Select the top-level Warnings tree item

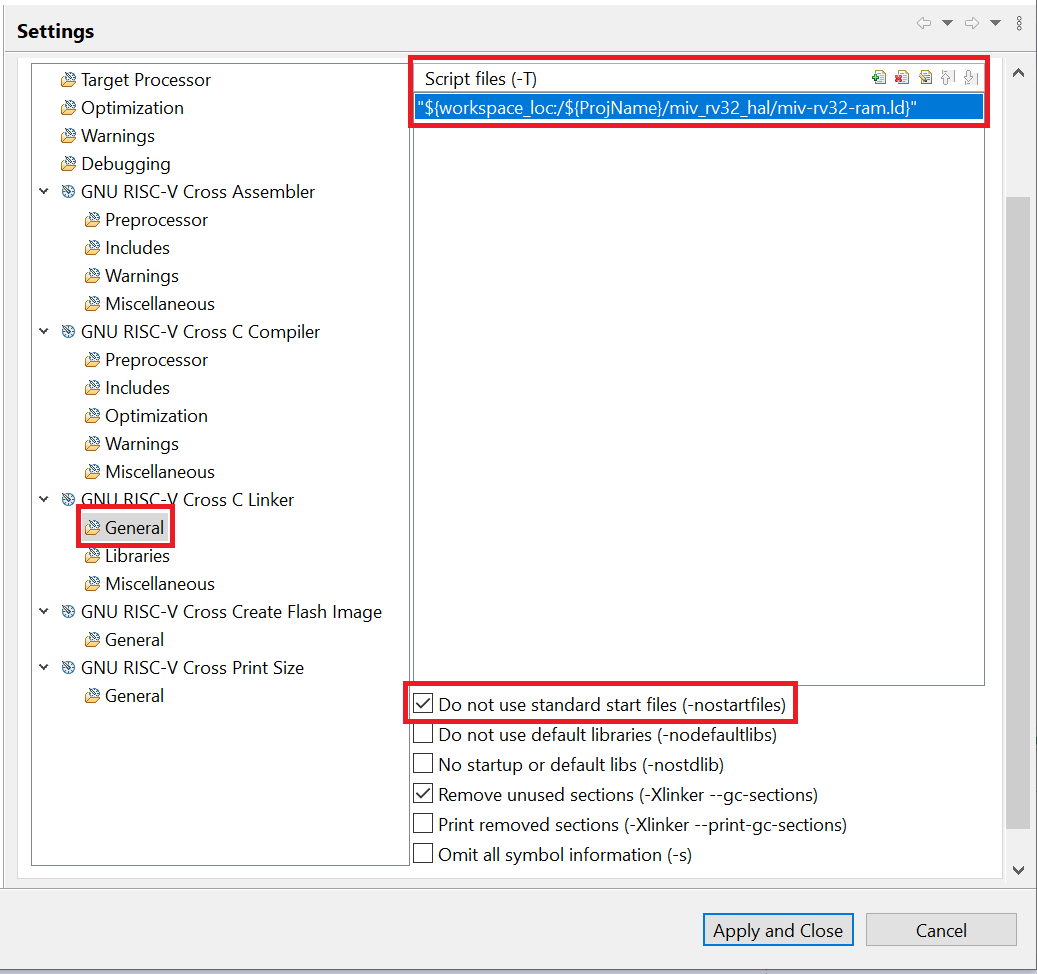[118, 136]
